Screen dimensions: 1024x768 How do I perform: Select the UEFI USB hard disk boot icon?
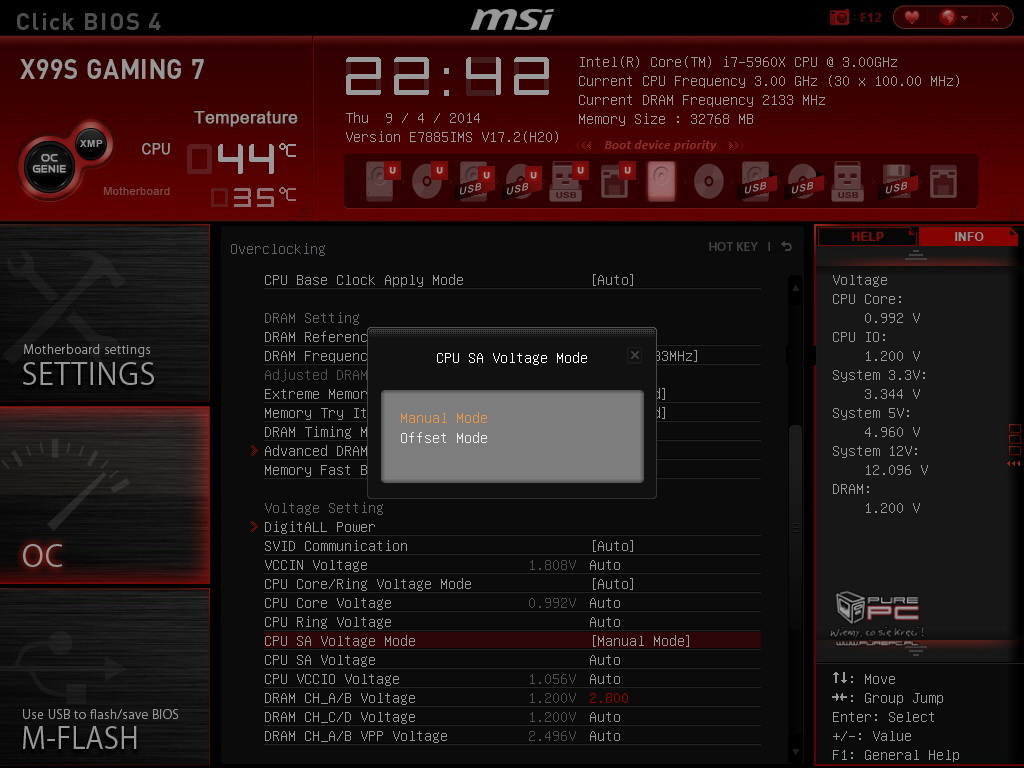point(475,181)
